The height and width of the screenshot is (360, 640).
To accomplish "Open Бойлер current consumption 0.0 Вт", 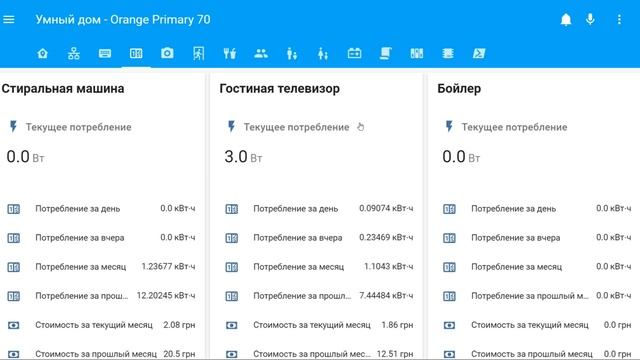I will 461,157.
